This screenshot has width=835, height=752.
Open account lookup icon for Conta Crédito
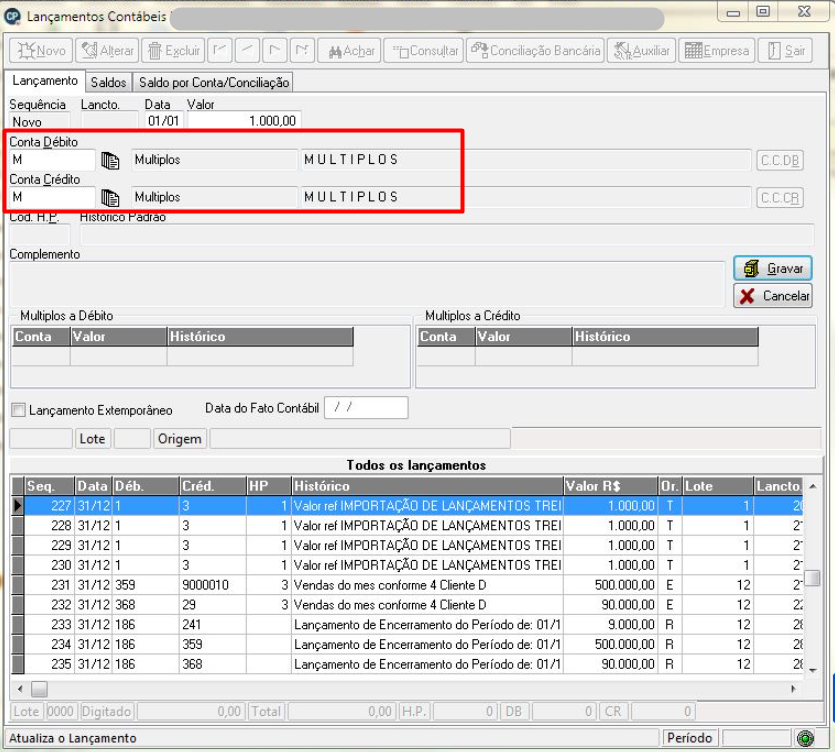click(110, 198)
